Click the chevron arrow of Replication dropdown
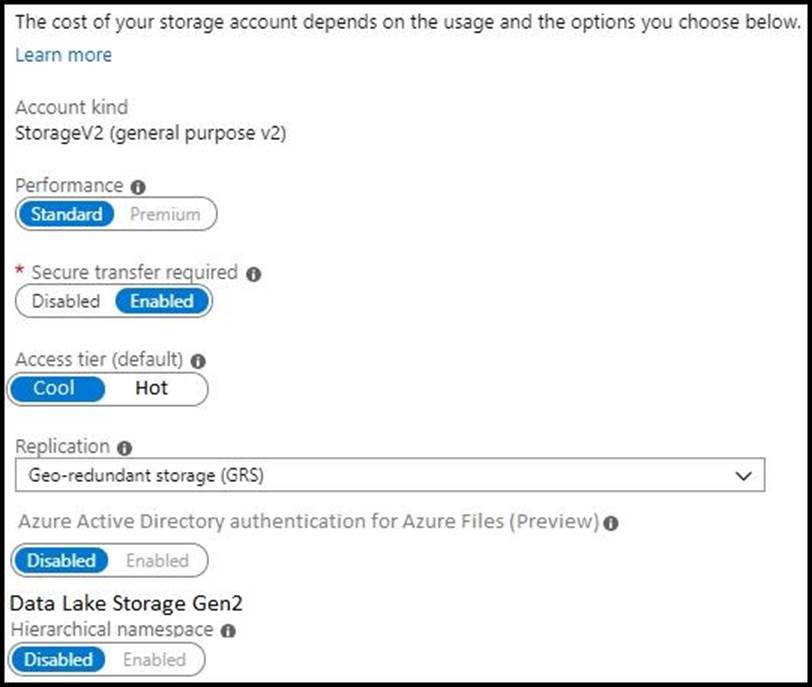This screenshot has width=812, height=687. (743, 476)
